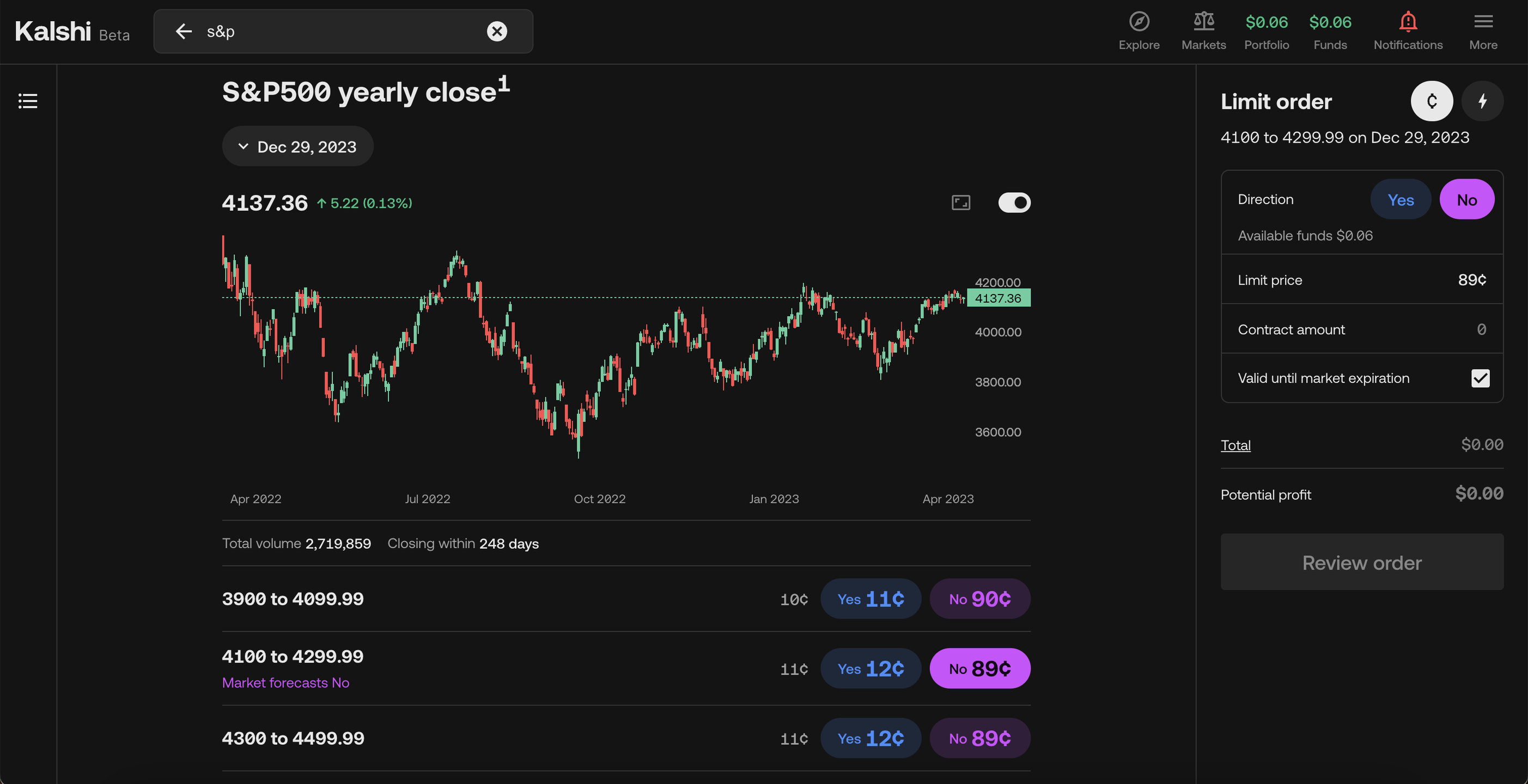
Task: Expand chart with fullscreen icon
Action: pyautogui.click(x=960, y=203)
